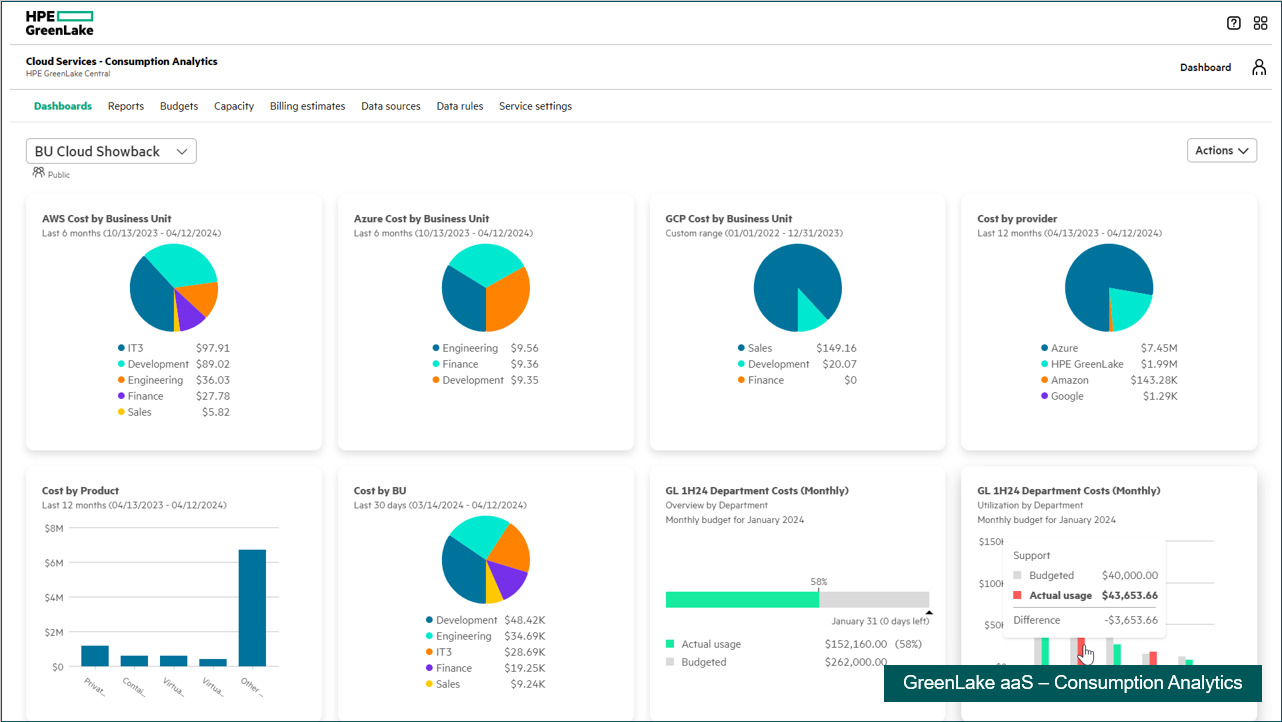Click the IT3 legend swatch in AWS chart
The image size is (1282, 722).
[x=121, y=348]
